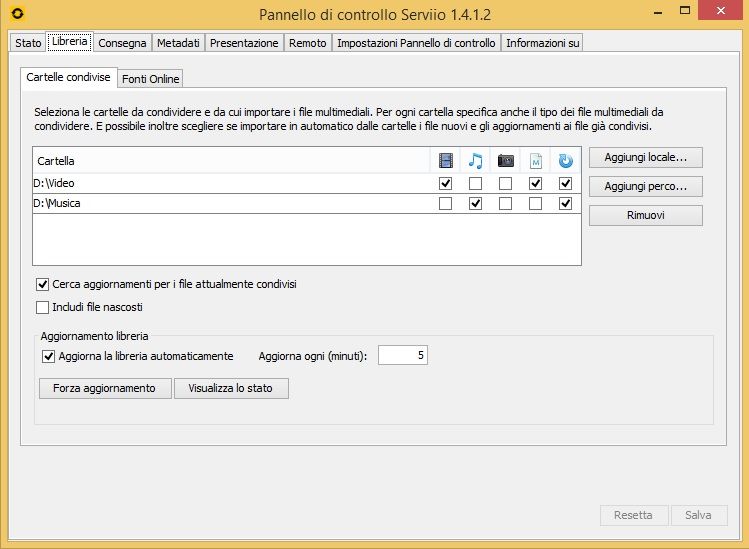The width and height of the screenshot is (749, 549).
Task: Click the camera photo column header icon
Action: click(x=505, y=161)
